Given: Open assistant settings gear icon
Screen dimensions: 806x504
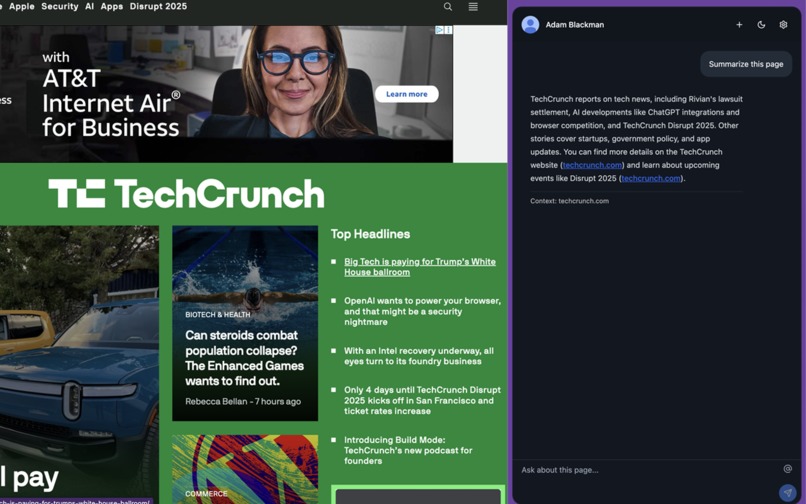Looking at the screenshot, I should pos(783,25).
